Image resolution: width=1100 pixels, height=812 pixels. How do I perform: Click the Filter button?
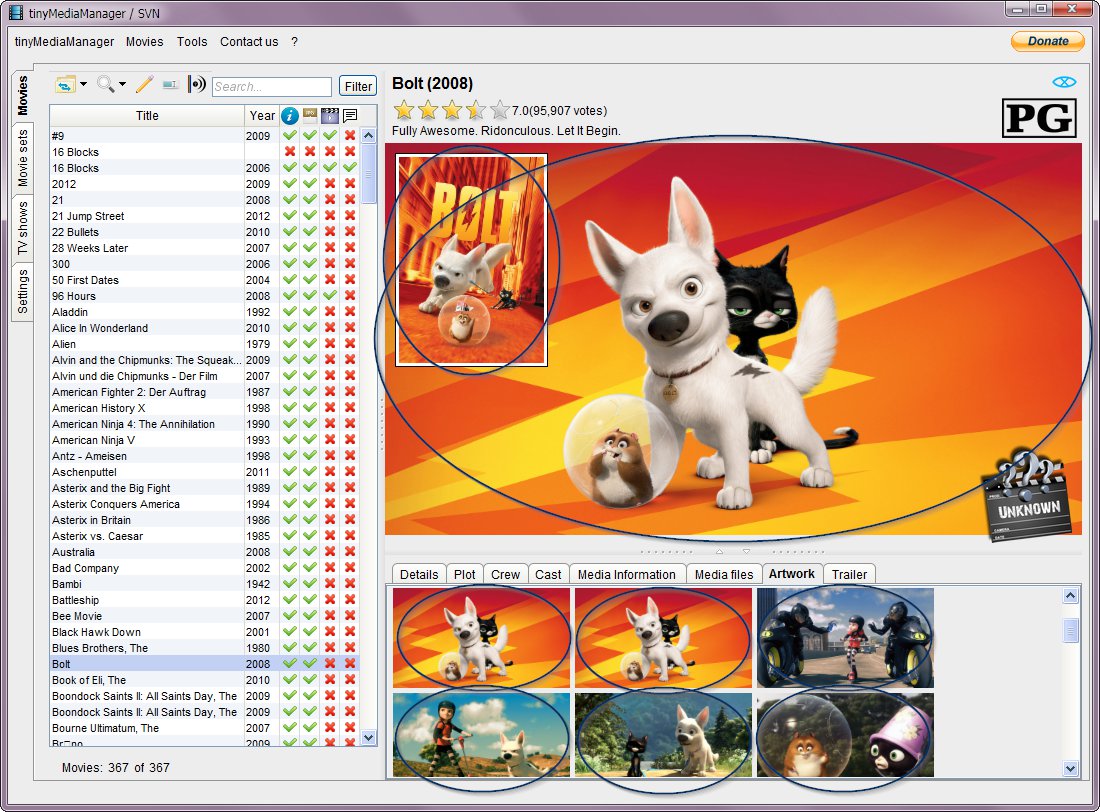click(358, 86)
